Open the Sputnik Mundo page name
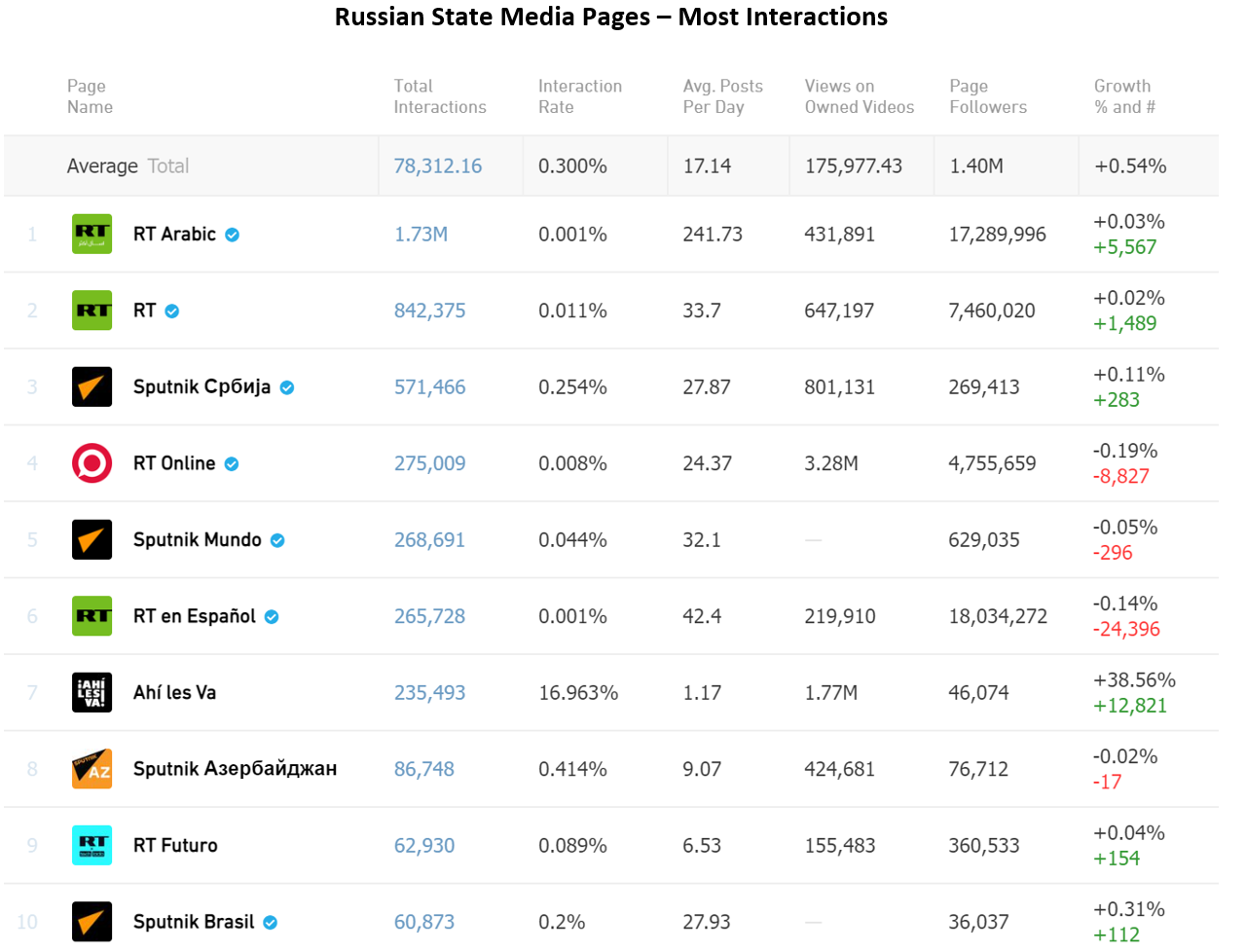1246x952 pixels. (x=197, y=539)
